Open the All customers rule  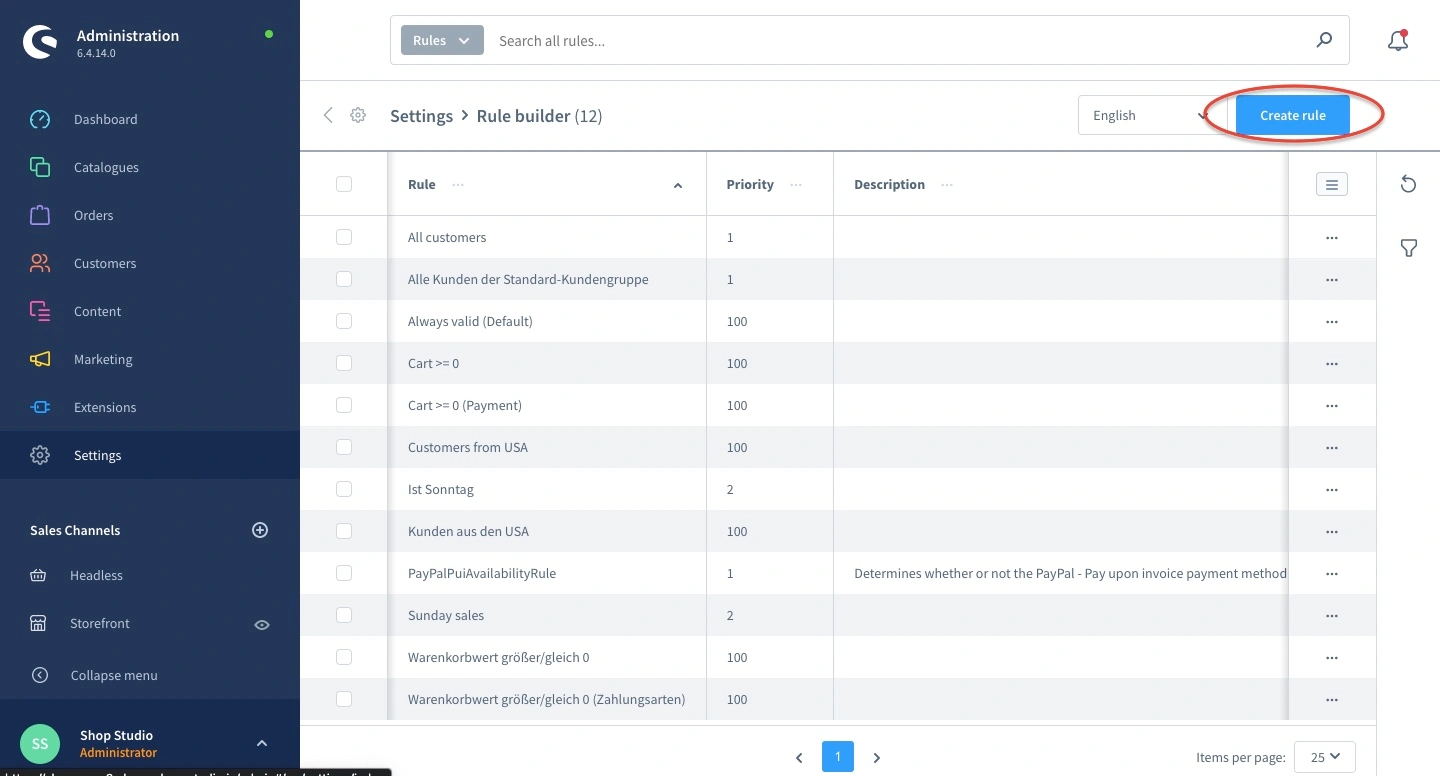point(447,238)
